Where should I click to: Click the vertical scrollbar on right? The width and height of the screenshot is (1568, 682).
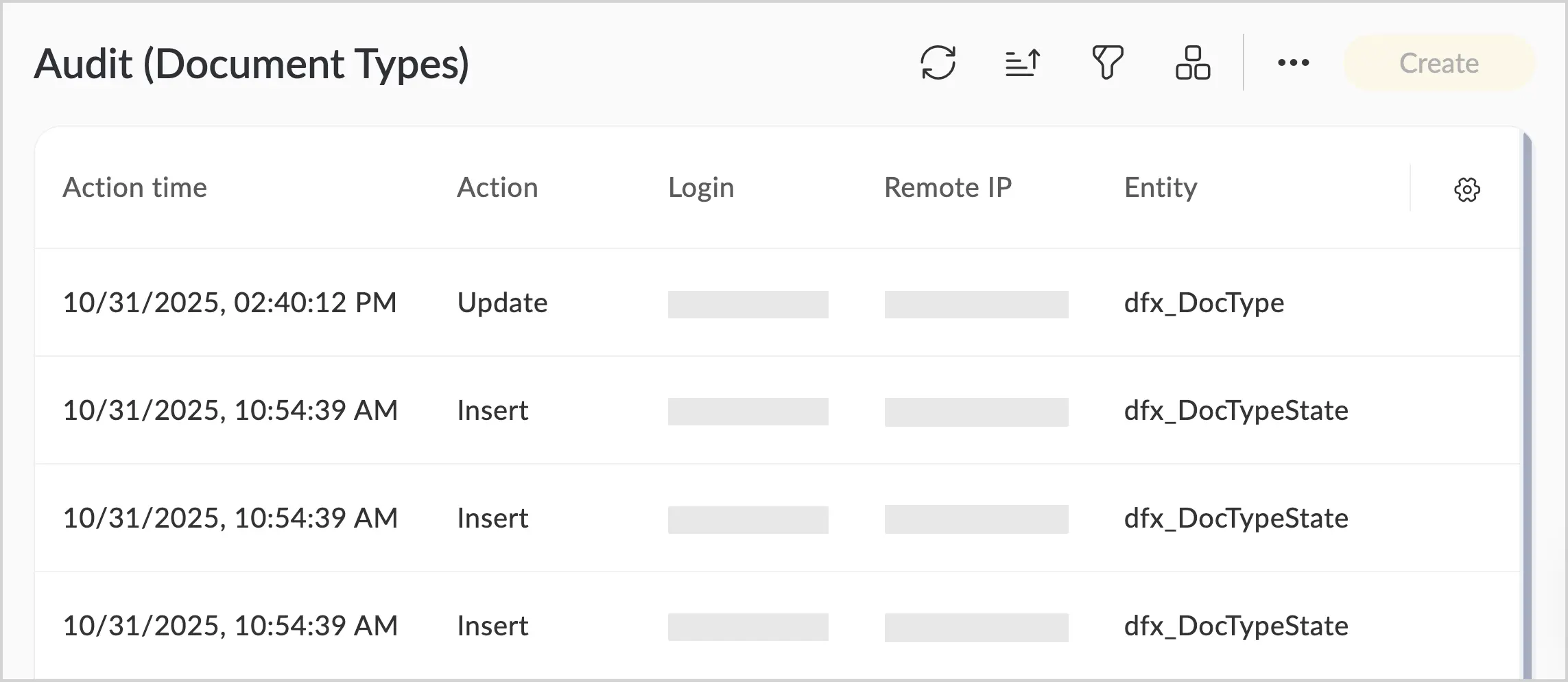point(1527,405)
